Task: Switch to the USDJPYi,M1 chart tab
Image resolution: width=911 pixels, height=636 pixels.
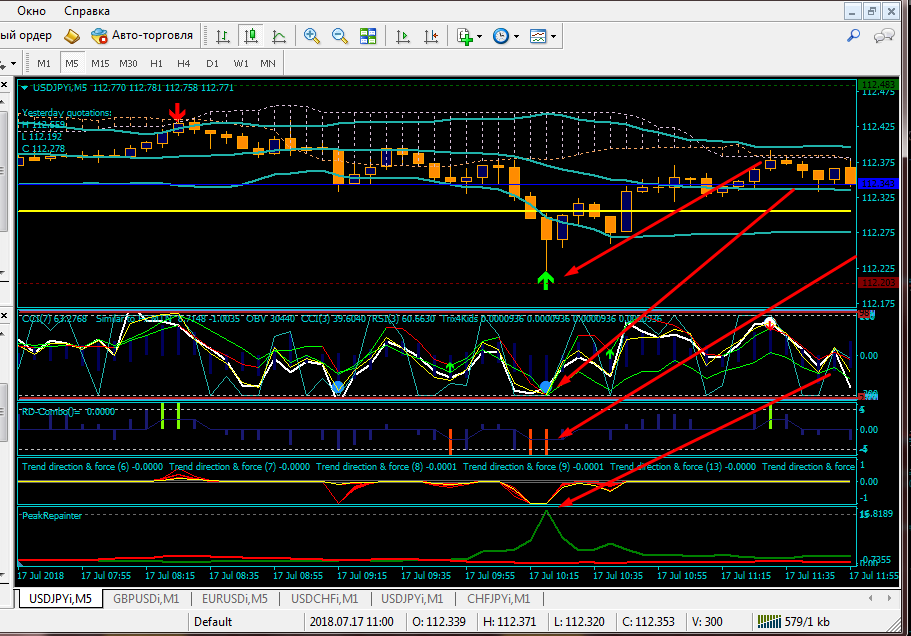Action: coord(412,598)
